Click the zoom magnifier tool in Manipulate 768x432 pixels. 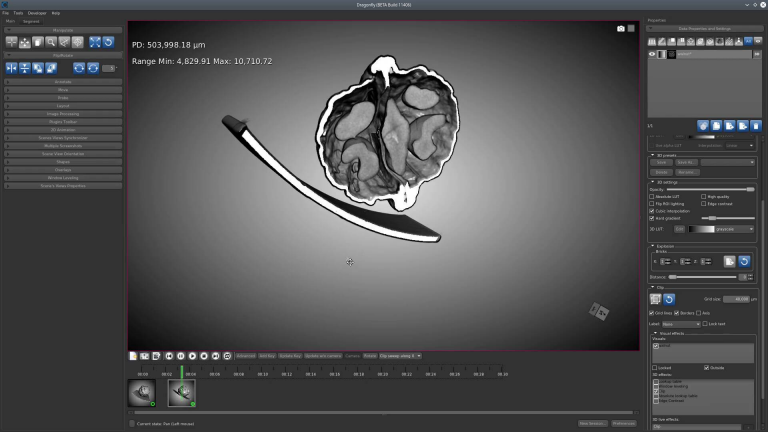click(51, 42)
